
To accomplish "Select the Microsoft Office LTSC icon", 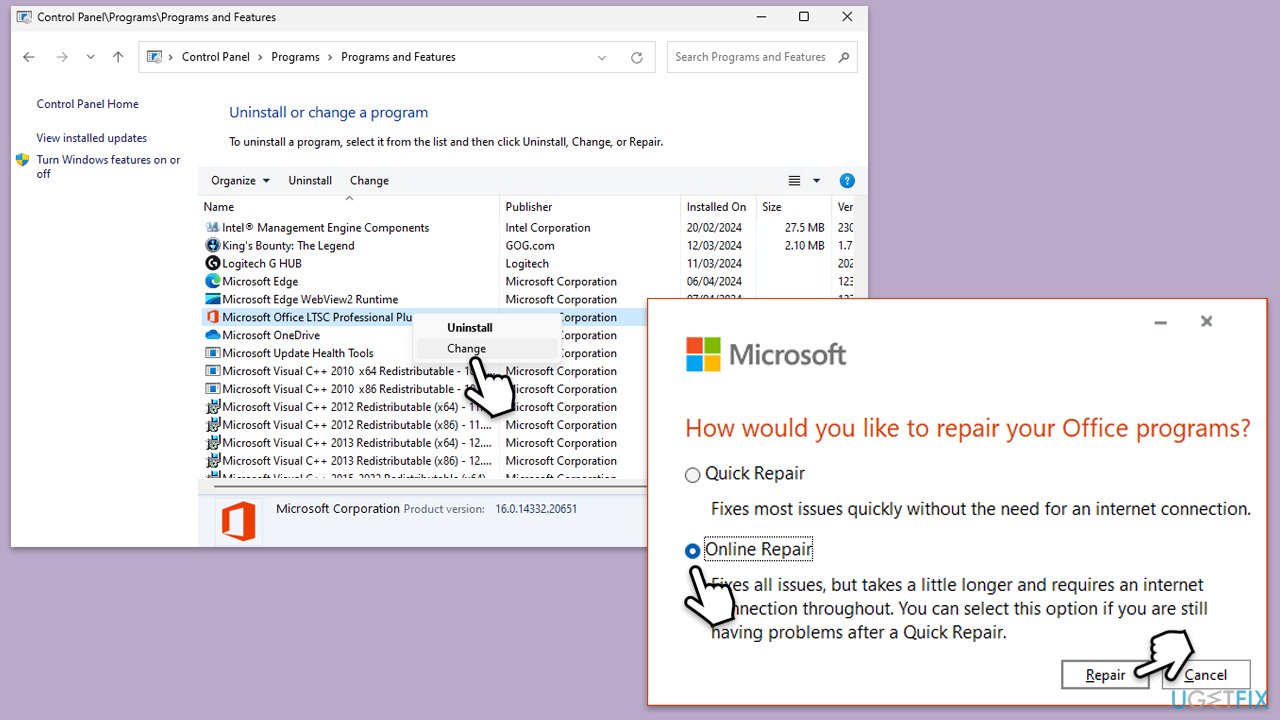I will tap(212, 318).
